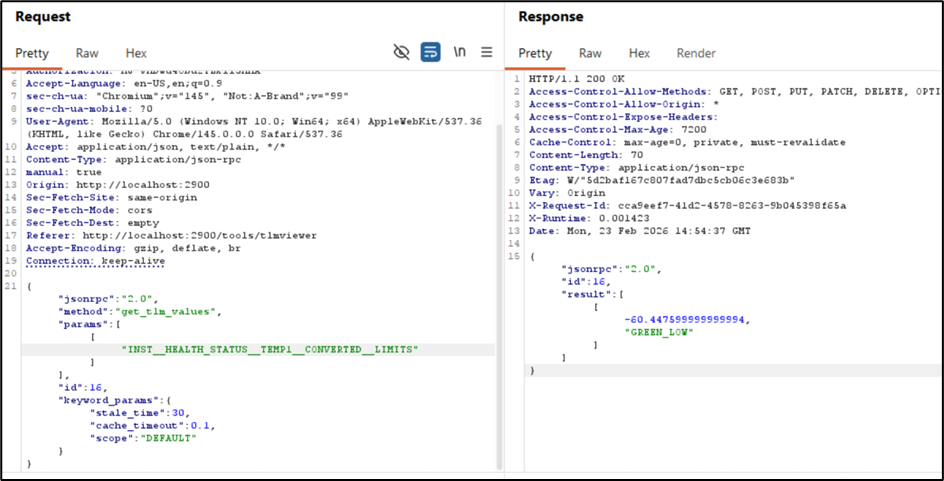Click the Etag response header value
The image size is (944, 481).
(683, 180)
